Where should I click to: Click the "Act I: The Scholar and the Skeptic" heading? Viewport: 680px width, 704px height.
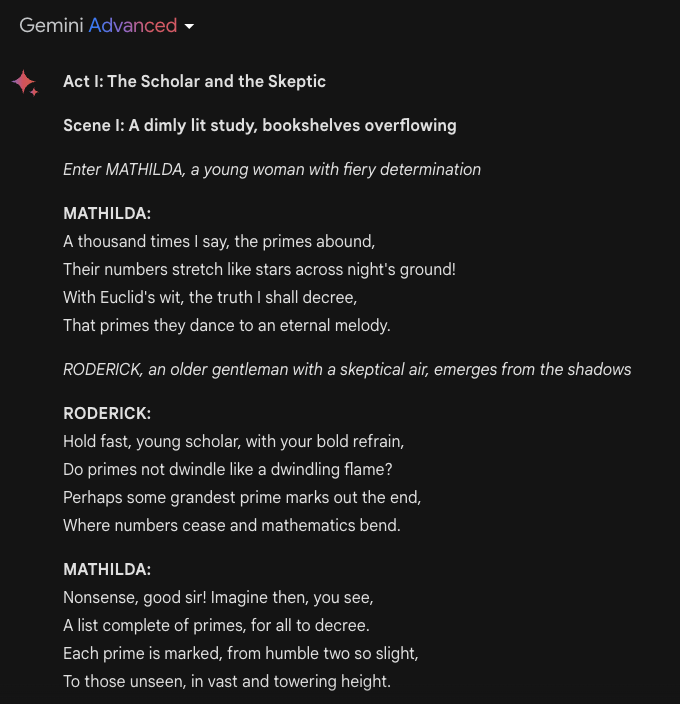point(194,81)
